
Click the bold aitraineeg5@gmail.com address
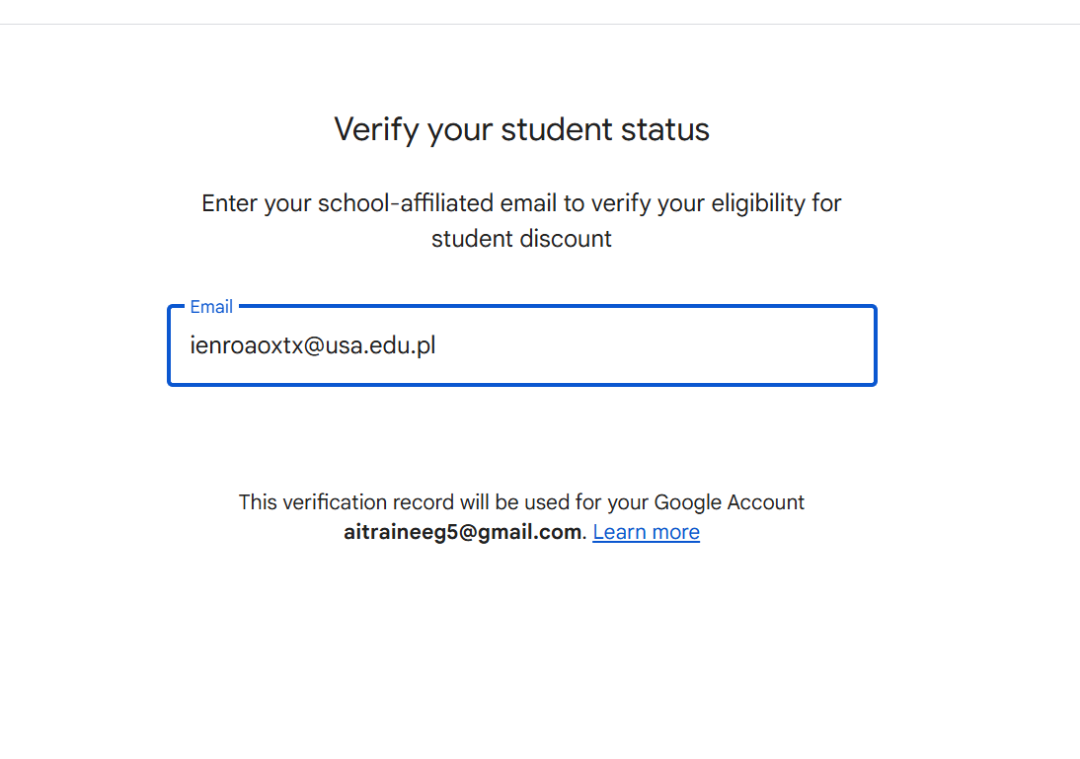point(462,532)
